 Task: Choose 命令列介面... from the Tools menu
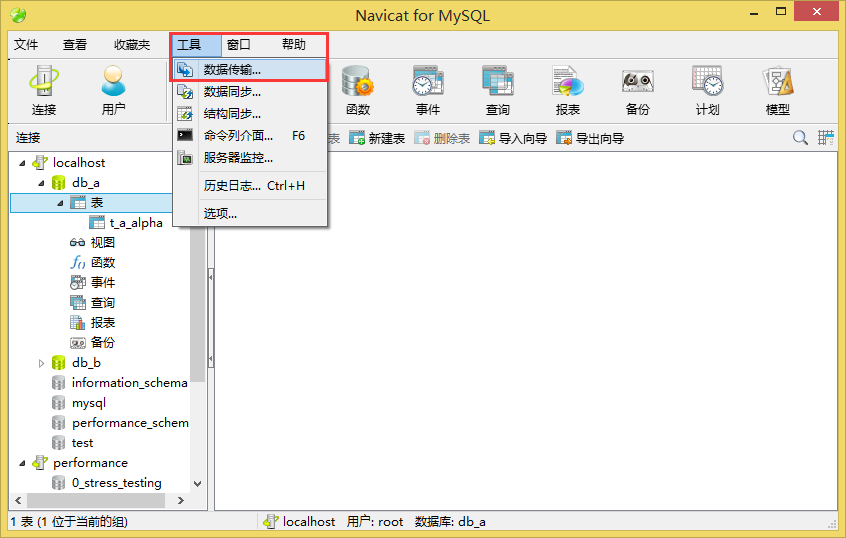coord(250,135)
